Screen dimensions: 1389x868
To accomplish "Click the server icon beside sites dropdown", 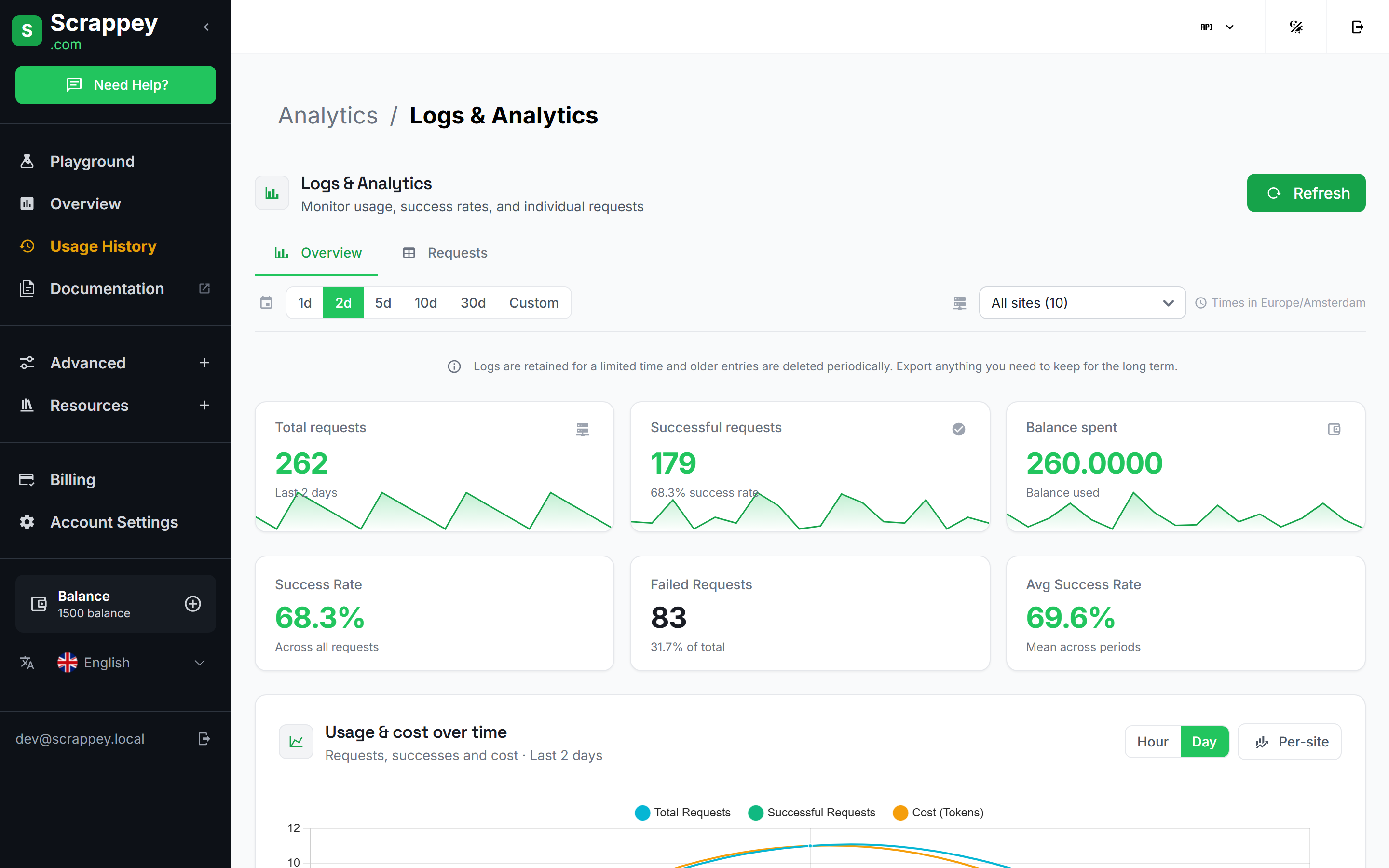I will tap(960, 303).
